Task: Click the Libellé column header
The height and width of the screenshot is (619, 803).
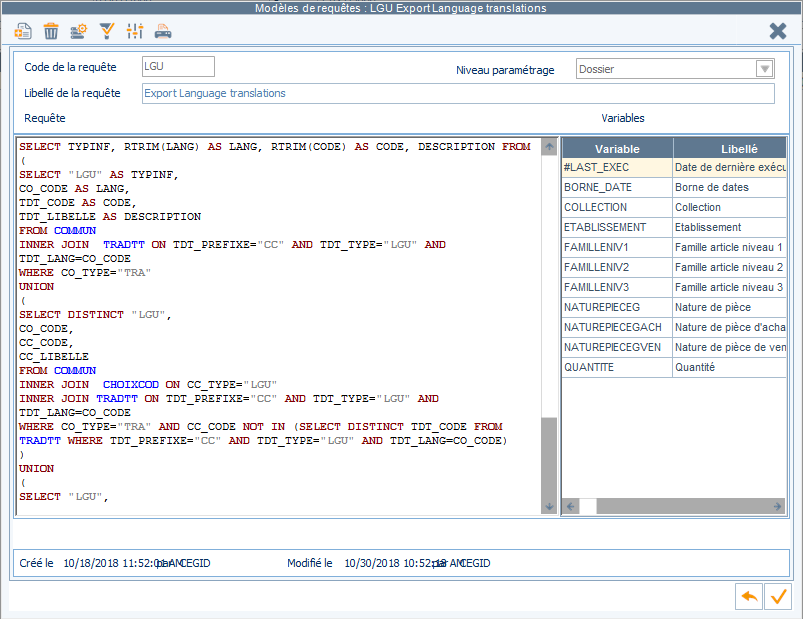Action: coord(729,149)
